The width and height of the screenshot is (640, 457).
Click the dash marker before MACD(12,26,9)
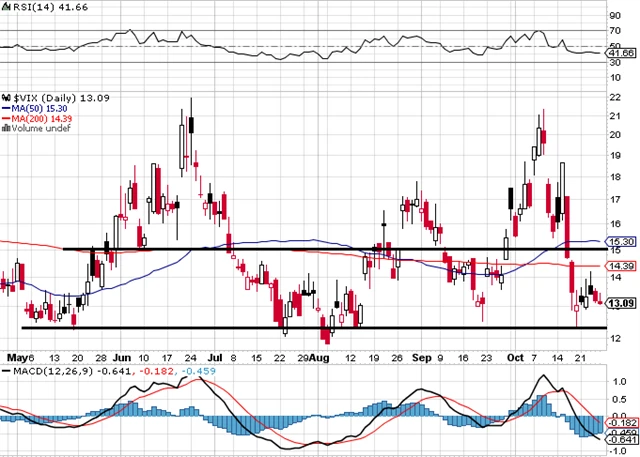4,371
